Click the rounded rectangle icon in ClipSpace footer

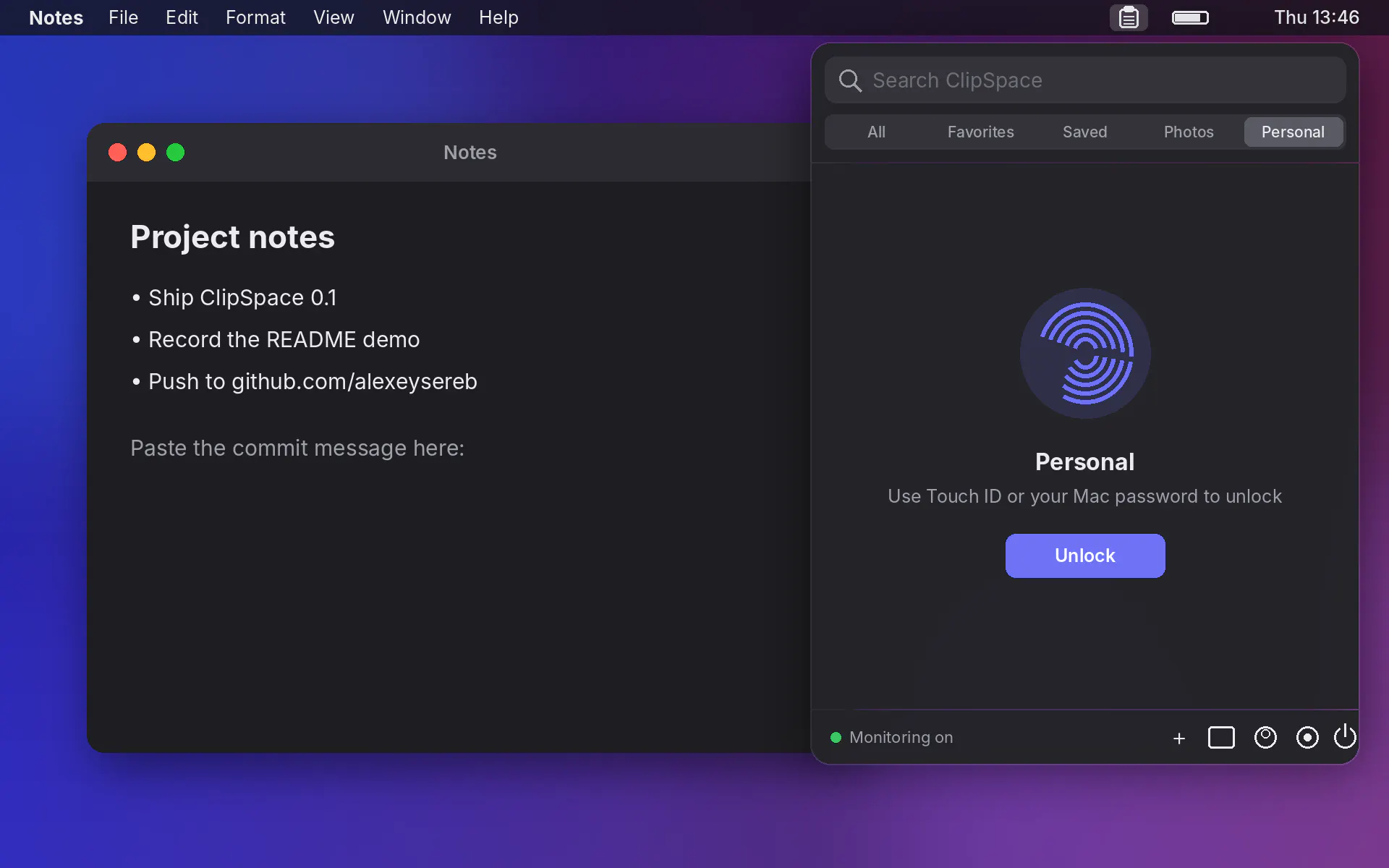click(x=1221, y=738)
